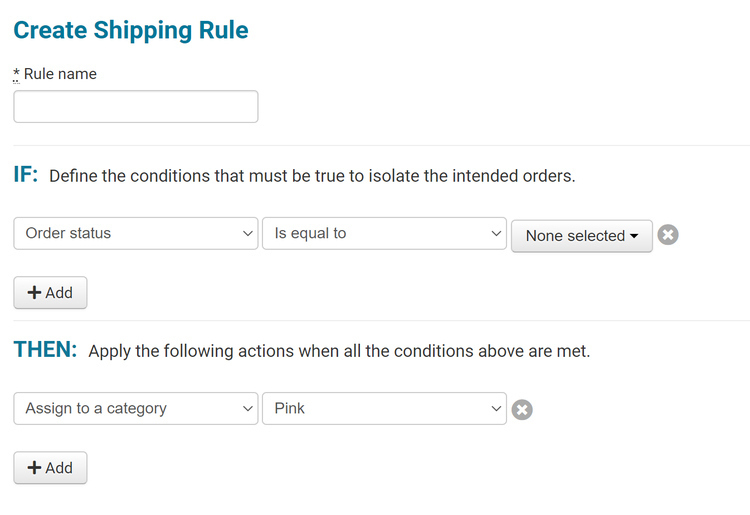
Task: Expand the 'Is equal to' operator dropdown
Action: pyautogui.click(x=384, y=234)
